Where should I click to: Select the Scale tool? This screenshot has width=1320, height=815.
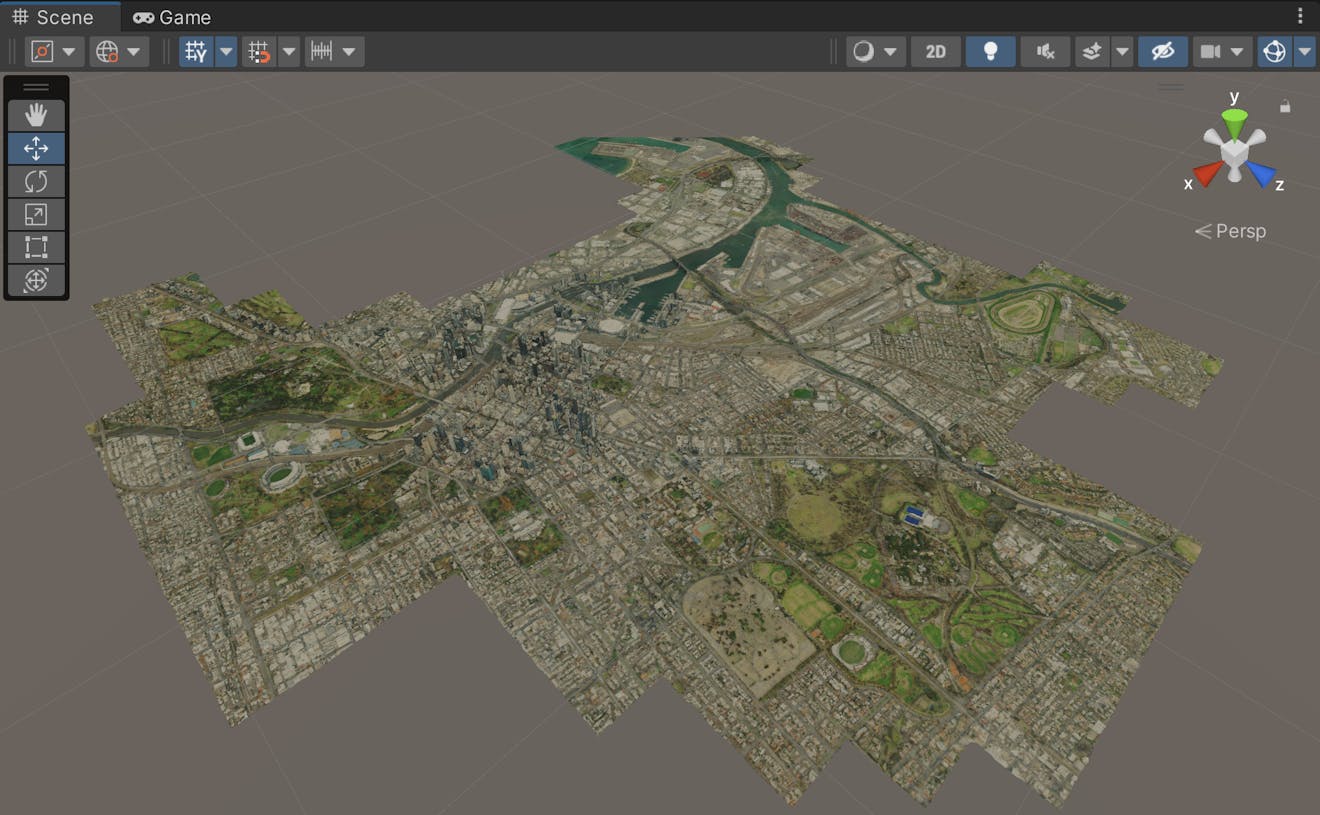tap(36, 215)
